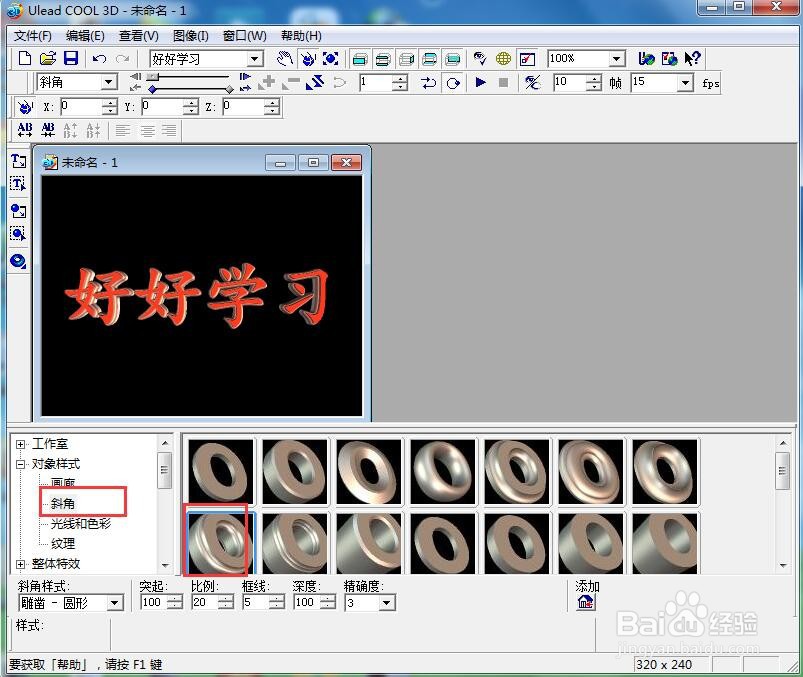Select the Resize Object tool
Viewport: 803px width, 677px height.
330,59
